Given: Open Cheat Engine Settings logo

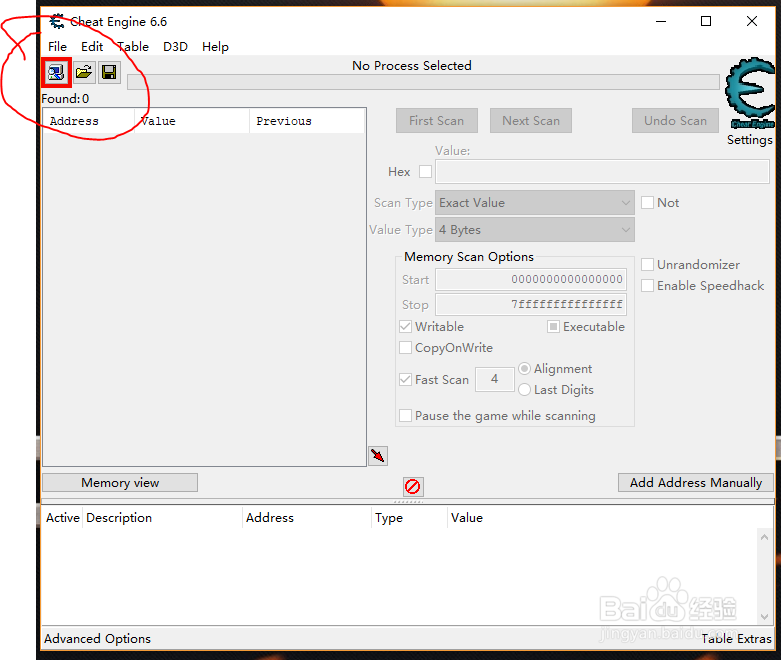Looking at the screenshot, I should point(750,93).
